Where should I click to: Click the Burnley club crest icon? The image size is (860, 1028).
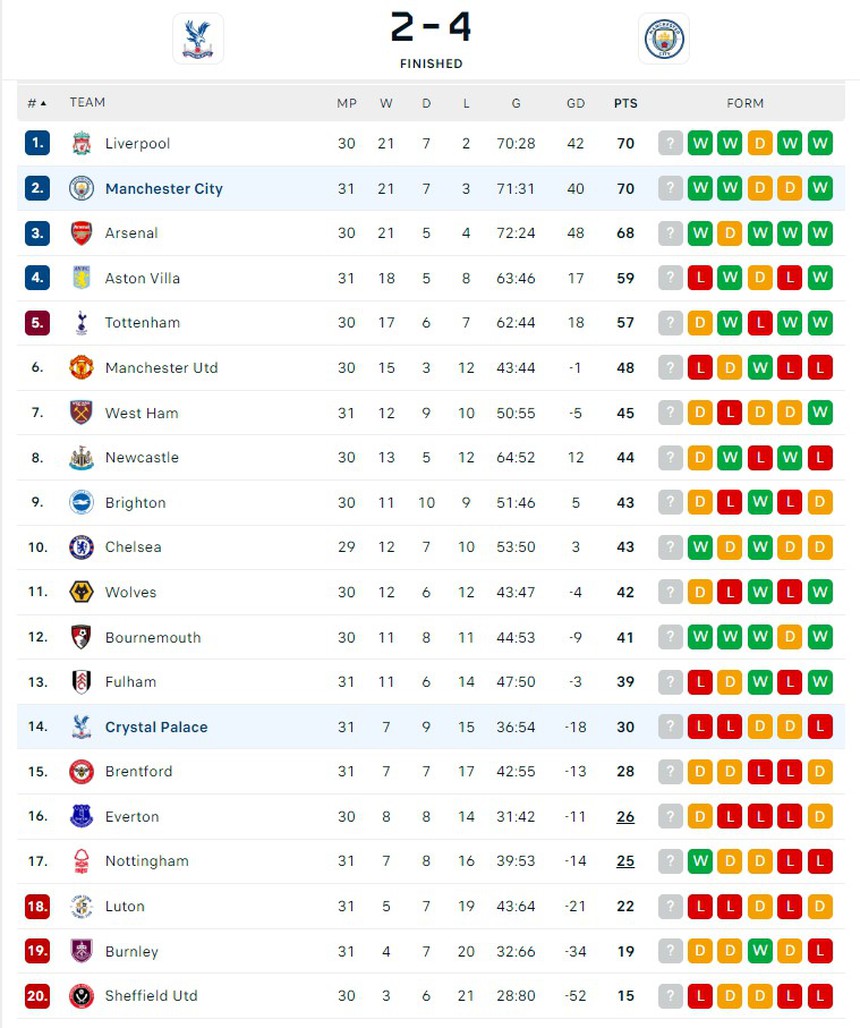pyautogui.click(x=81, y=951)
